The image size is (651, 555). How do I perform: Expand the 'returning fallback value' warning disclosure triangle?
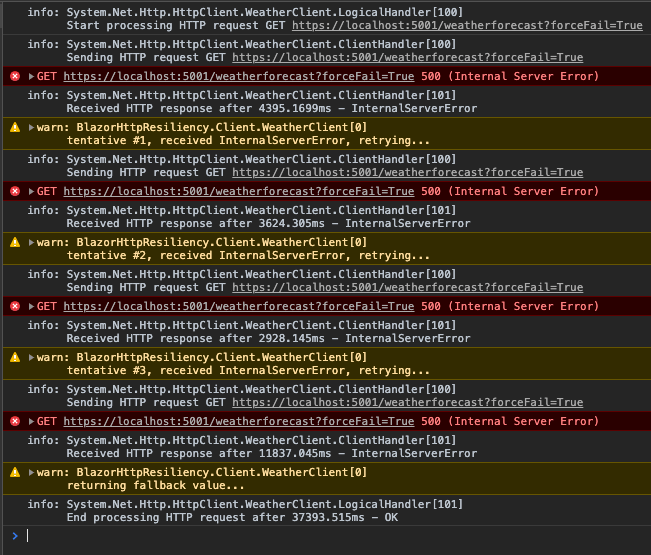31,472
